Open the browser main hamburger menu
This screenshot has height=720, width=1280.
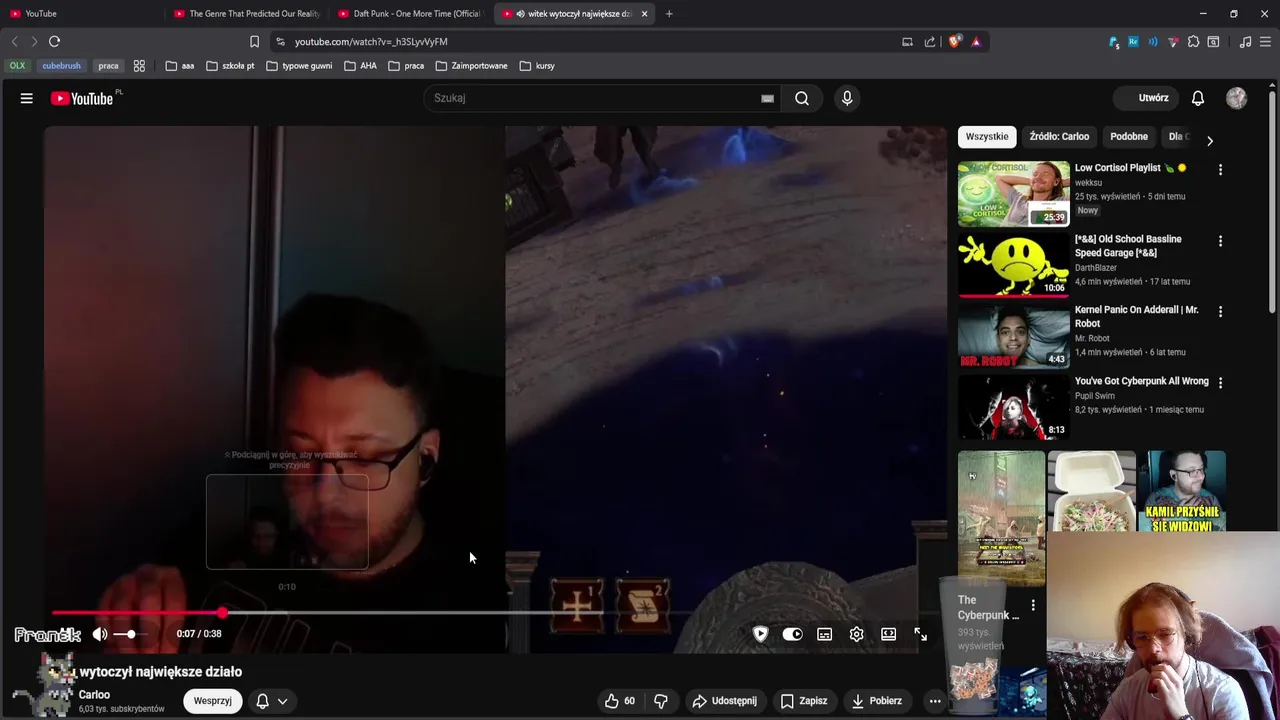pos(1265,41)
